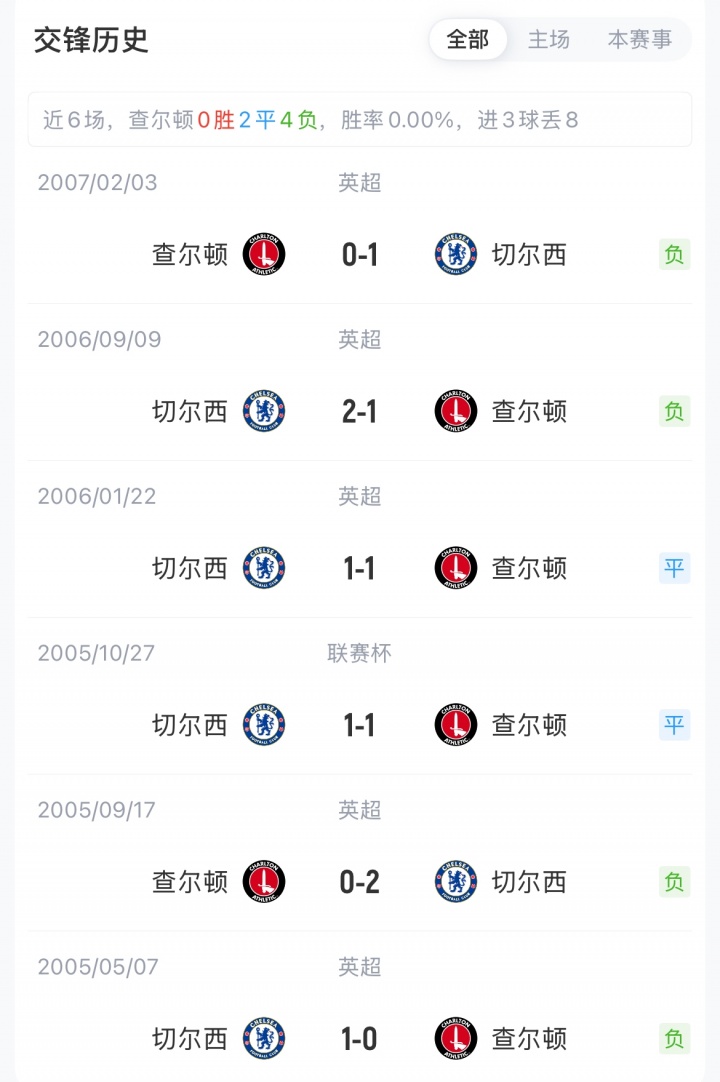The width and height of the screenshot is (720, 1082).
Task: Click the 近6场 summary statistics bar
Action: 360,121
